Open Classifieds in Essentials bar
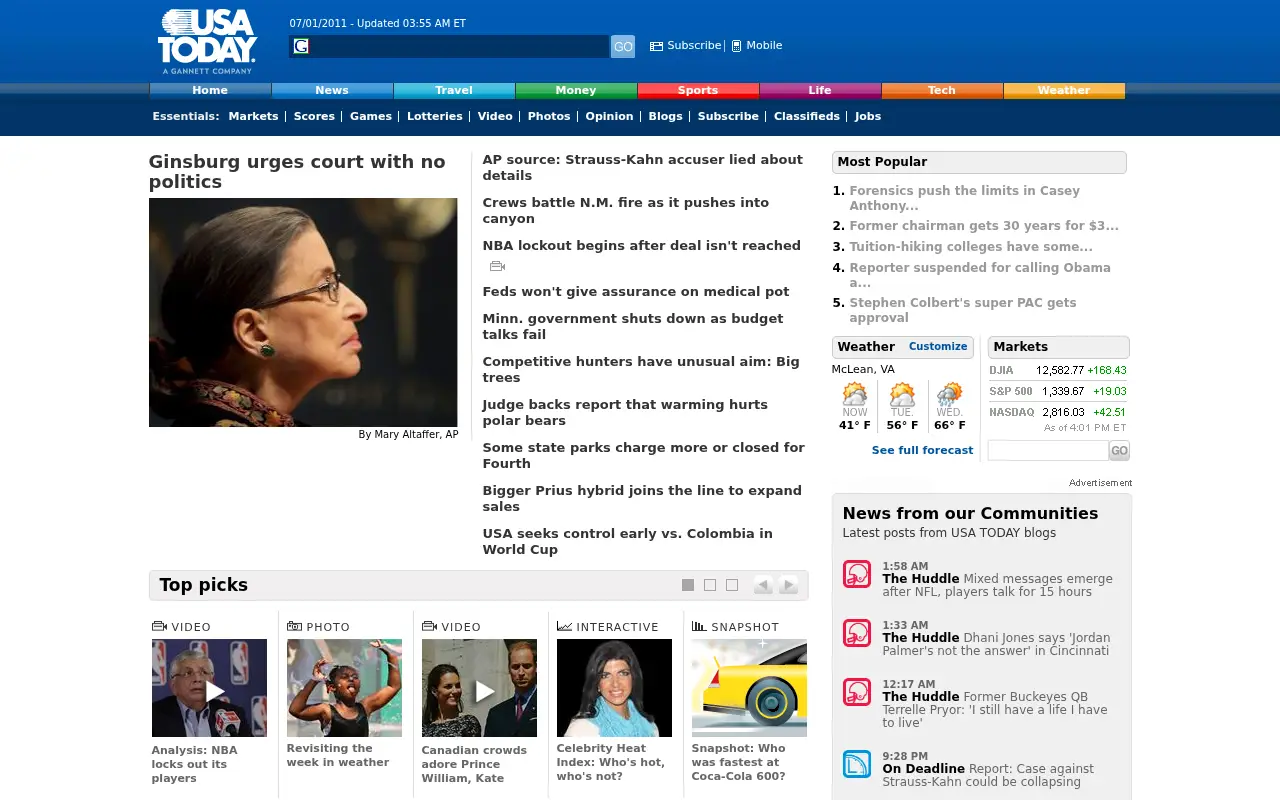Viewport: 1280px width, 800px height. pyautogui.click(x=807, y=116)
